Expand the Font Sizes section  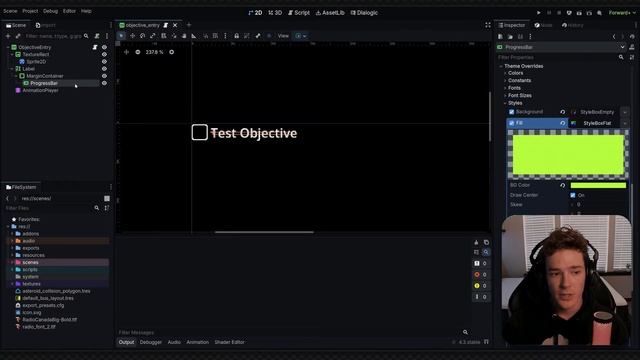(505, 96)
